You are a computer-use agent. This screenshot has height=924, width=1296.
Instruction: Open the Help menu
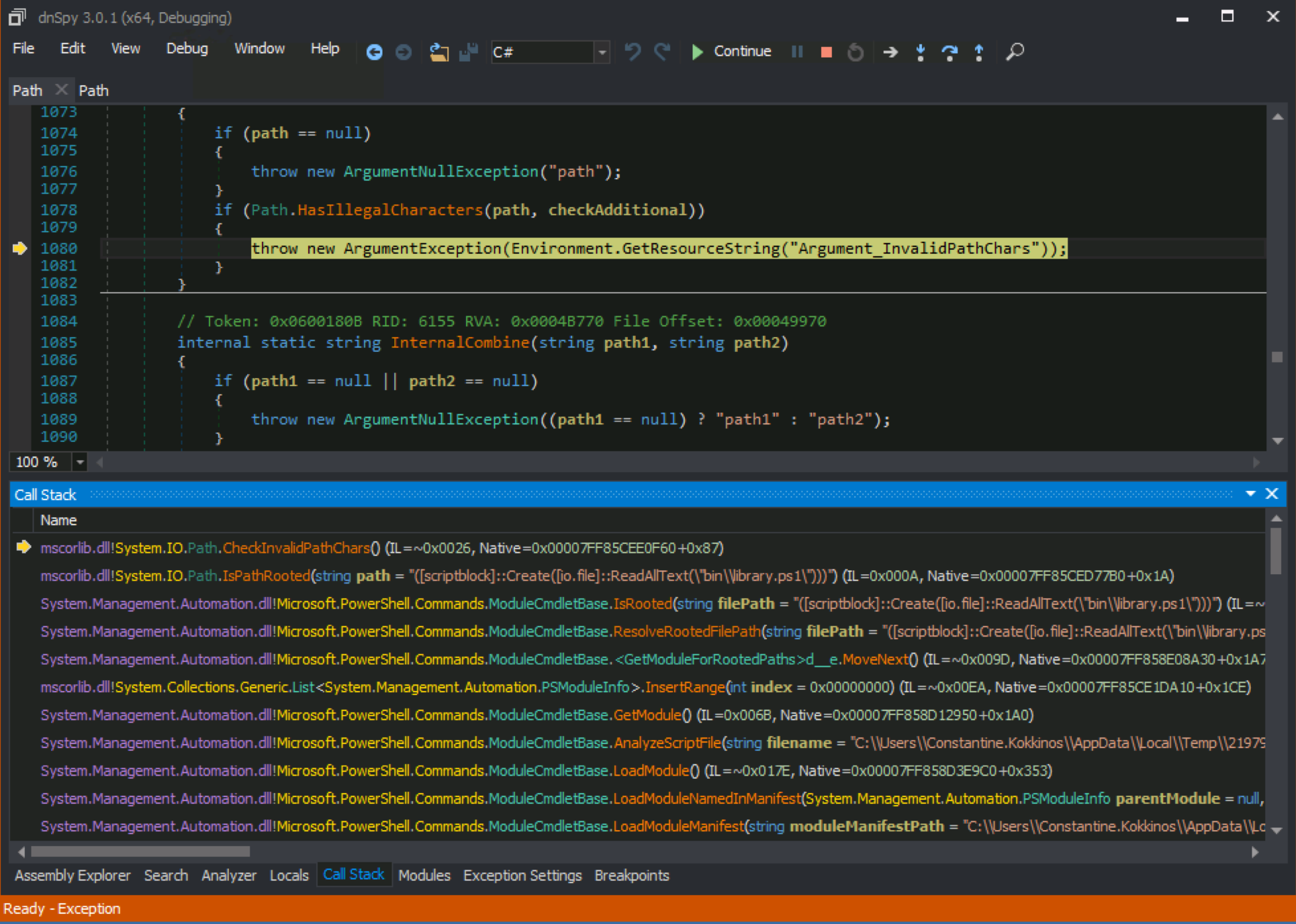coord(325,48)
